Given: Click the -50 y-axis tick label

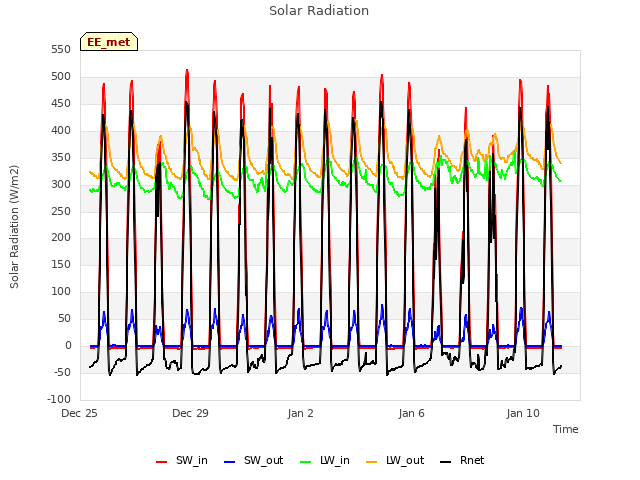Looking at the screenshot, I should tap(62, 372).
